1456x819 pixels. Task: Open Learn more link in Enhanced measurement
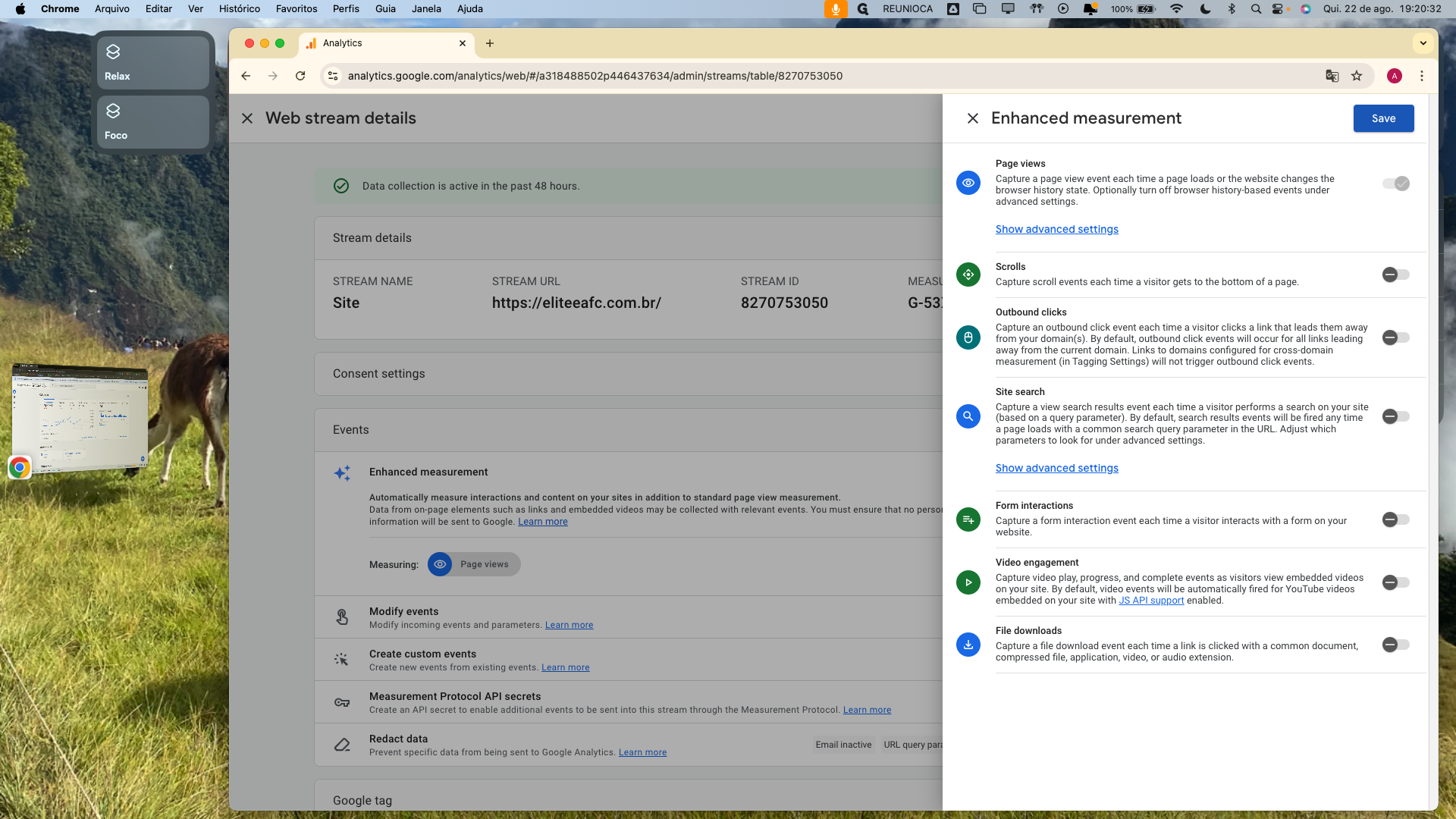point(542,522)
